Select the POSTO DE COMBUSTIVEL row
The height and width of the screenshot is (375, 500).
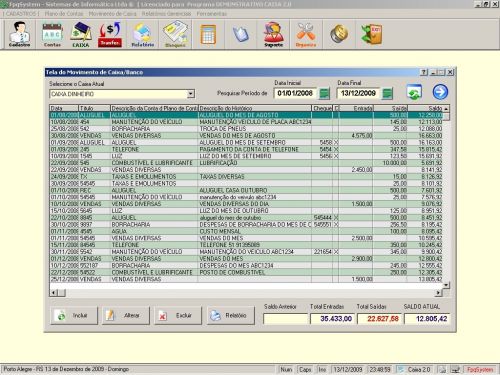[x=246, y=272]
